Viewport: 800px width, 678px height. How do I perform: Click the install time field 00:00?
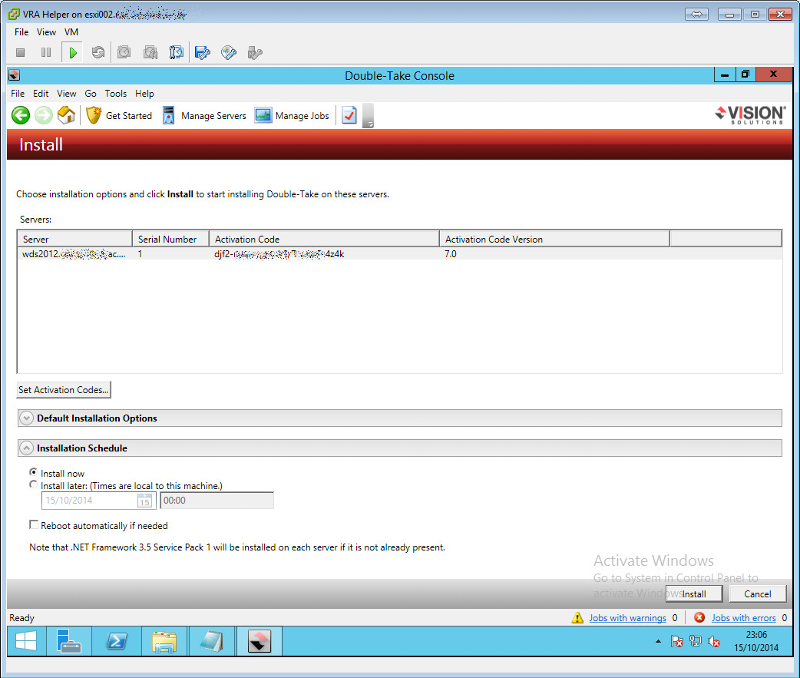click(217, 500)
